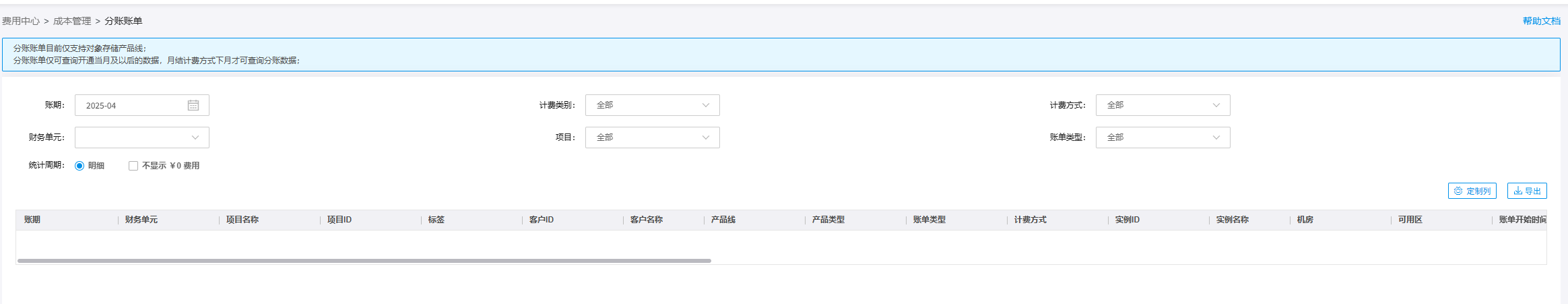Screen dimensions: 1568x304
Task: Click the download icon in 导出 button
Action: [x=1518, y=191]
